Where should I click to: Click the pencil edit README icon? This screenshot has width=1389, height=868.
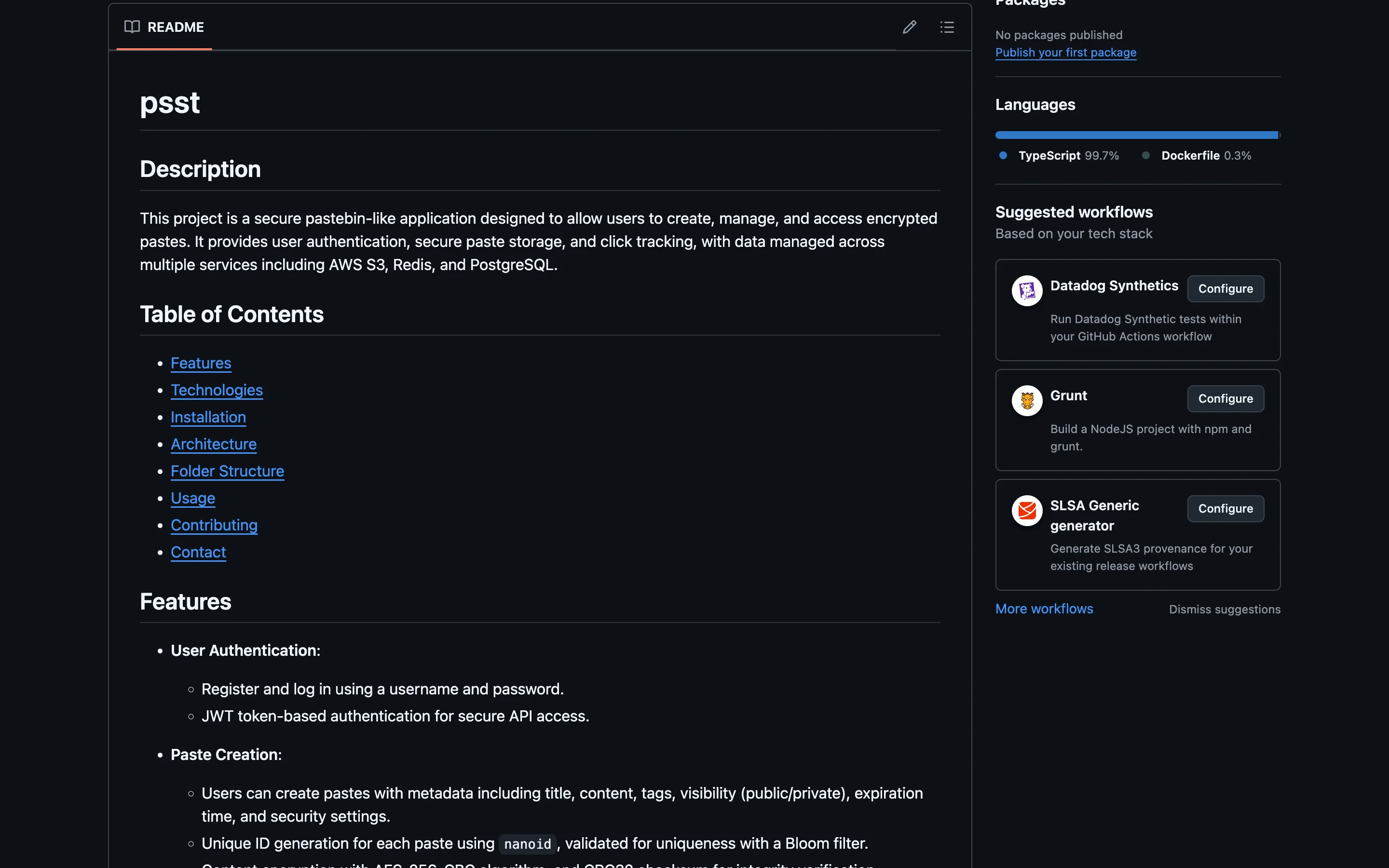(x=909, y=27)
